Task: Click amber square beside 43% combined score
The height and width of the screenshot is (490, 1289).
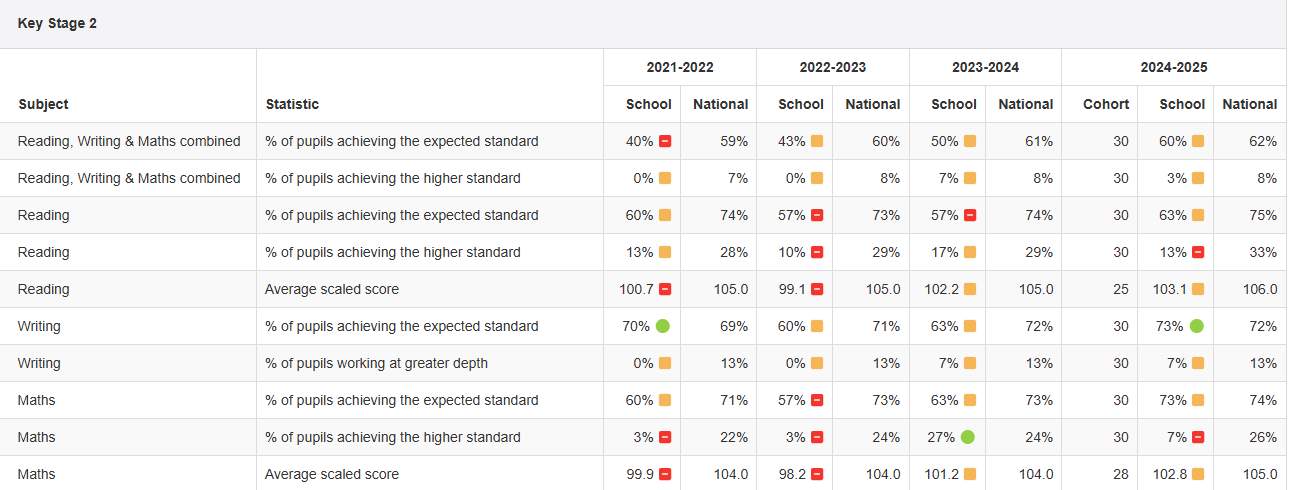Action: 817,142
